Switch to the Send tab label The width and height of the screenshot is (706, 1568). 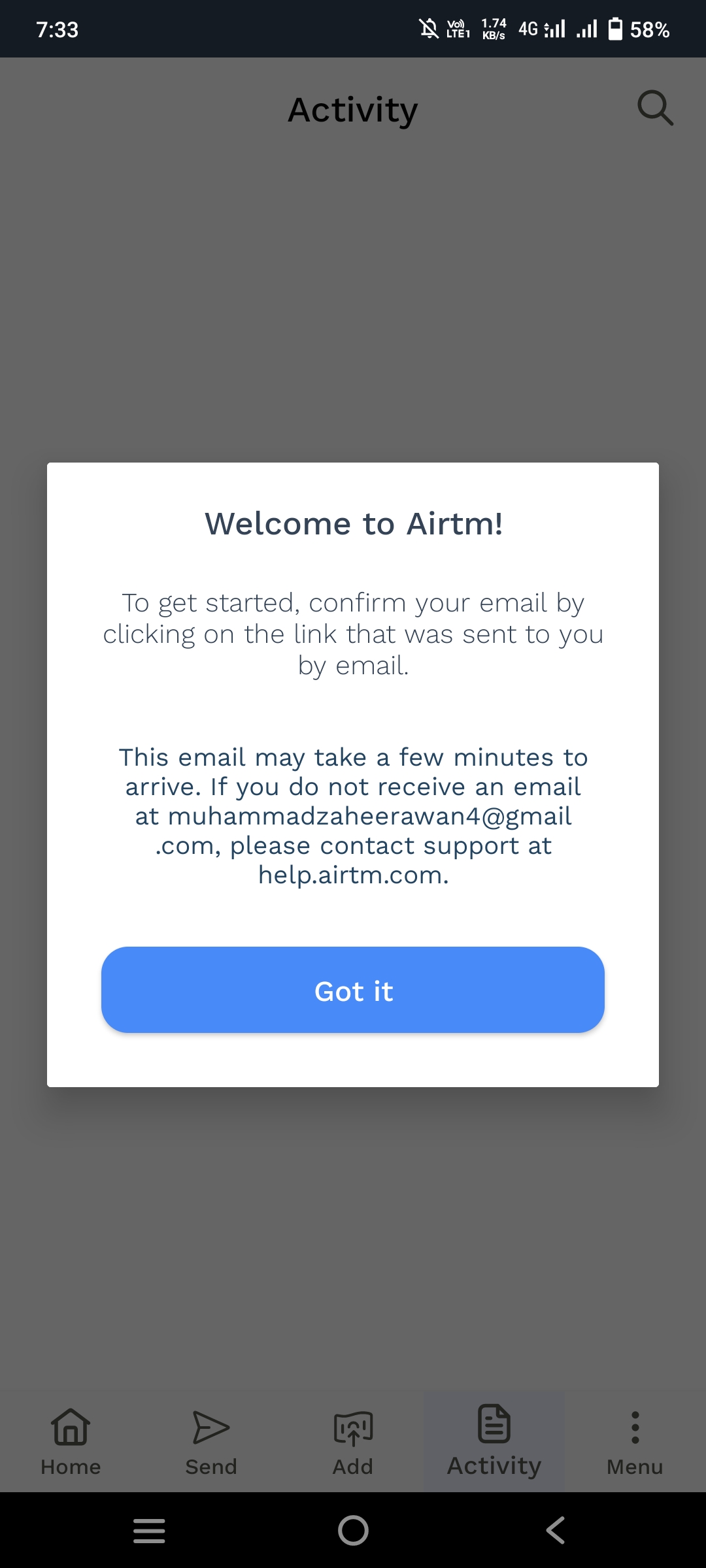click(211, 1467)
